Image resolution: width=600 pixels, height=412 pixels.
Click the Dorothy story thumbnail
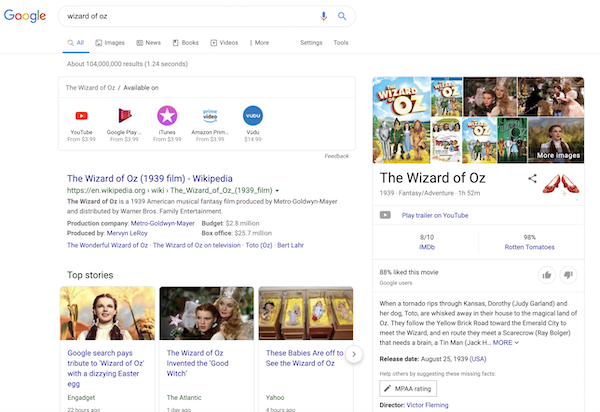tap(108, 313)
